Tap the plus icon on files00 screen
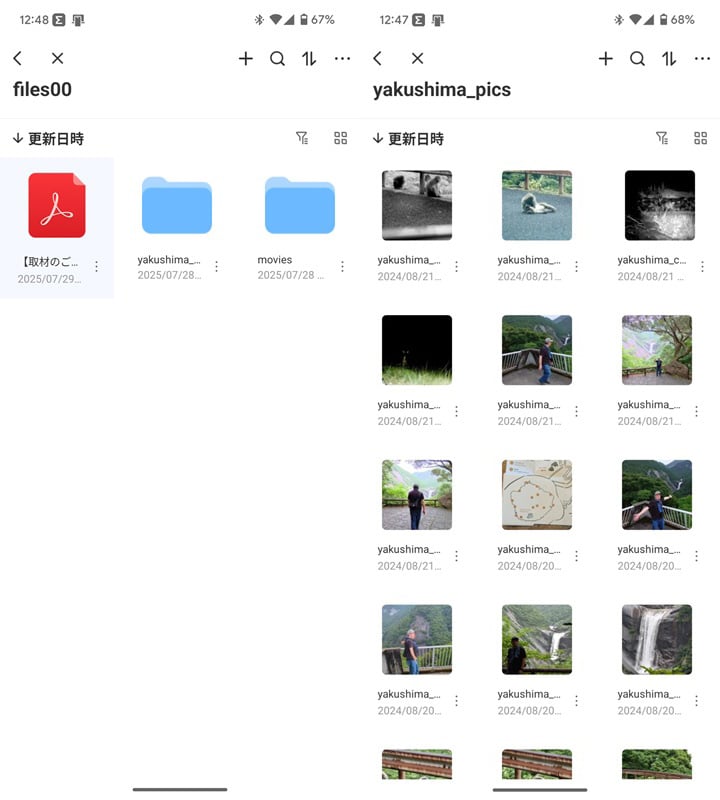 [x=245, y=58]
